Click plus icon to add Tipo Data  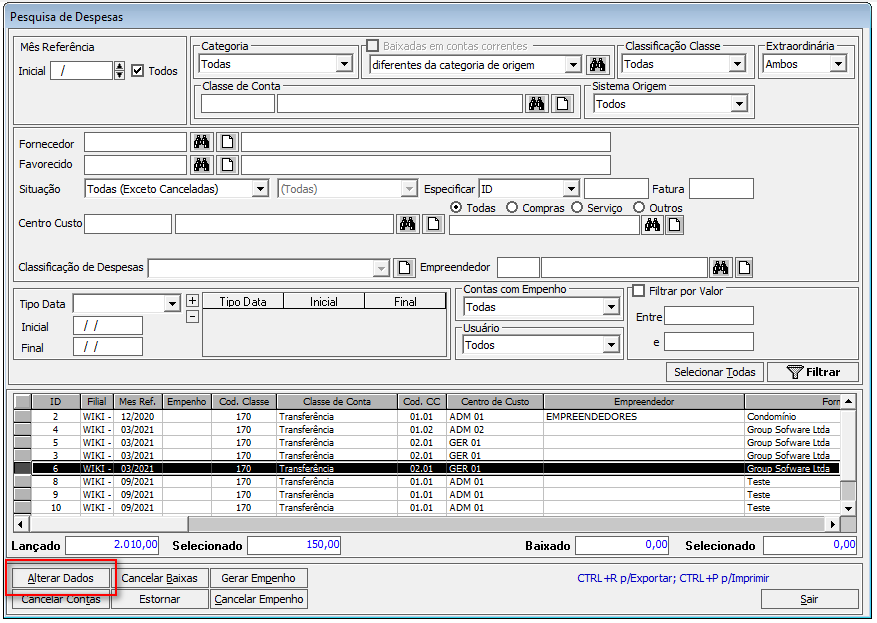(193, 300)
